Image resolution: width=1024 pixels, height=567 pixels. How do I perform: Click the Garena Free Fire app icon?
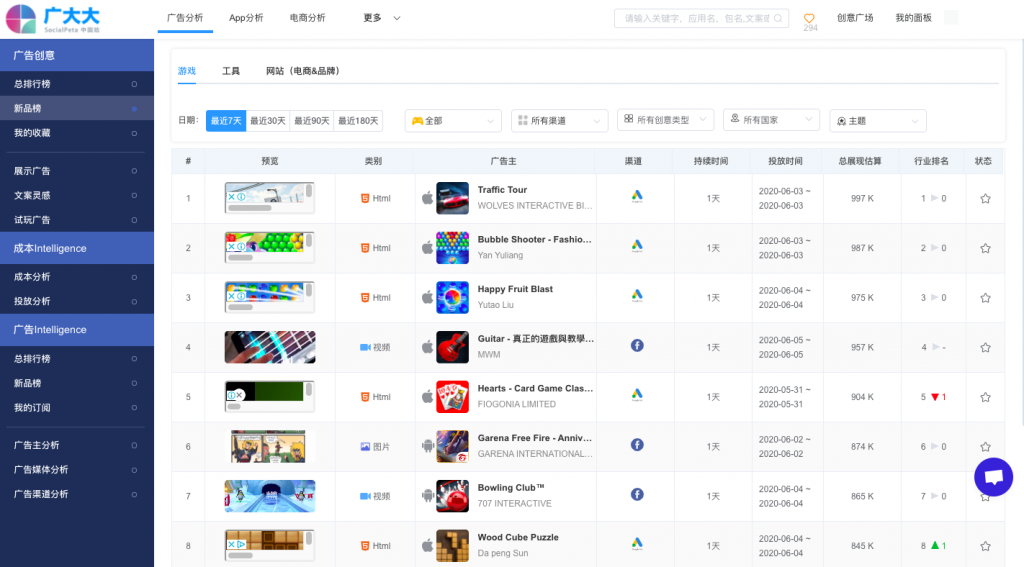(452, 446)
